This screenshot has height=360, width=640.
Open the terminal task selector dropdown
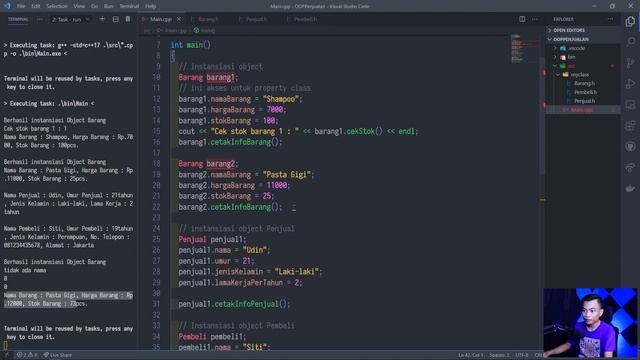(x=70, y=19)
